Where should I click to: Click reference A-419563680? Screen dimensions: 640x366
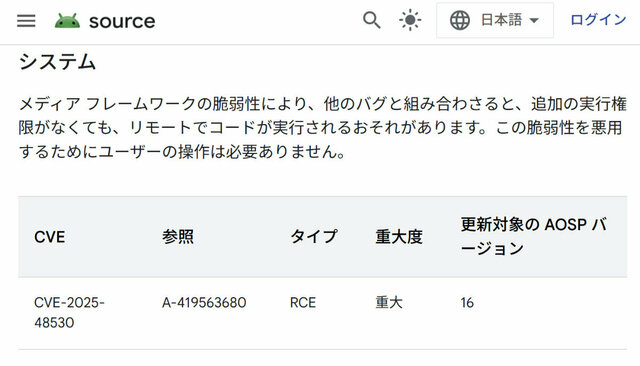click(x=204, y=303)
